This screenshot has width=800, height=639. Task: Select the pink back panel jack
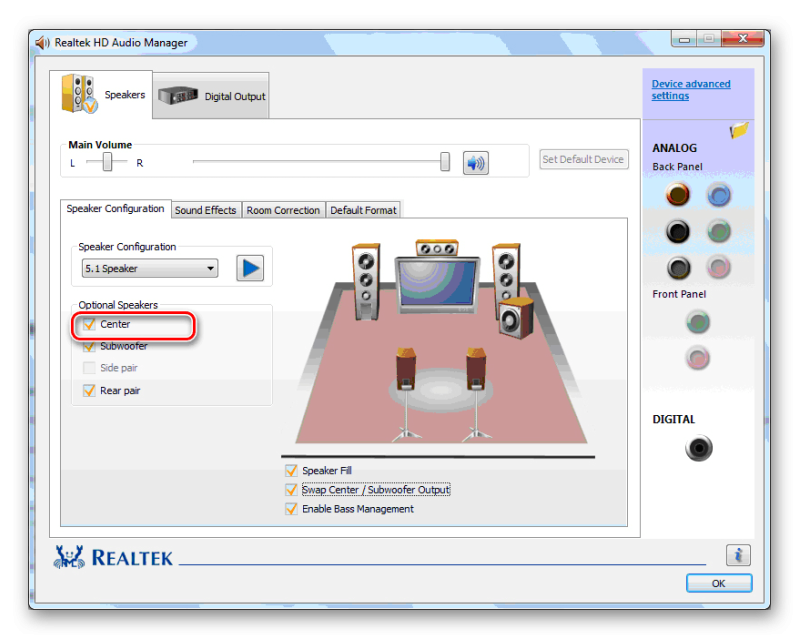718,267
